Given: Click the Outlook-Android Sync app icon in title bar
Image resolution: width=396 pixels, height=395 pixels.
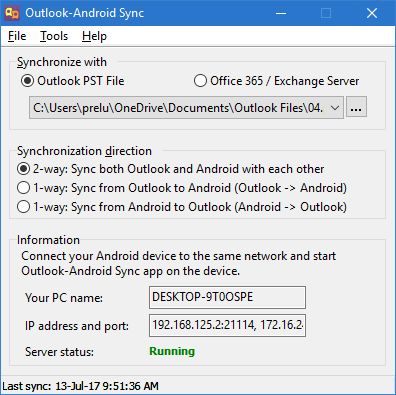Looking at the screenshot, I should (x=12, y=13).
